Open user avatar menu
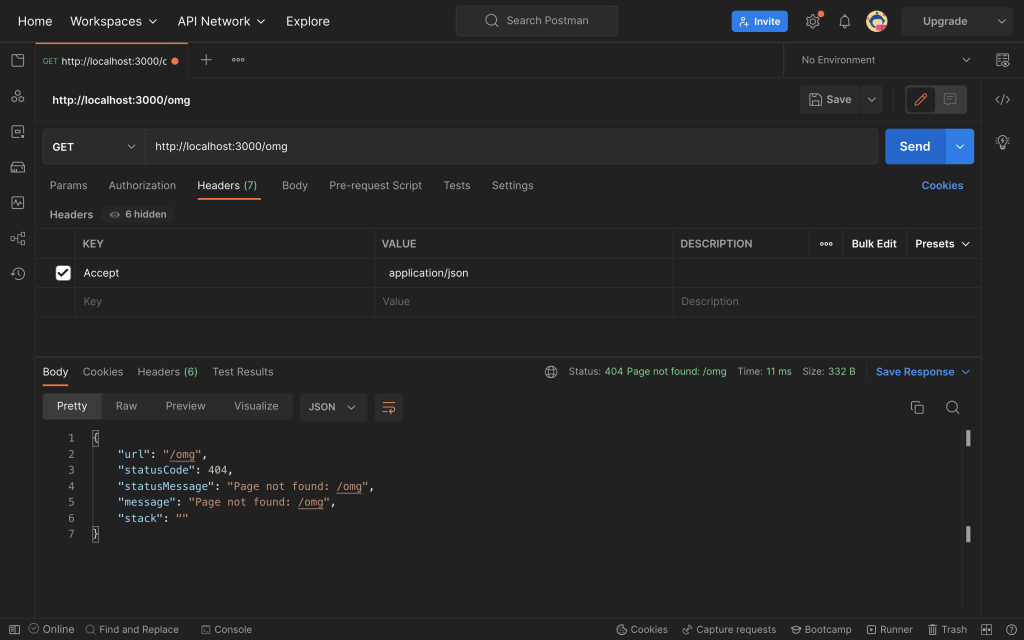 click(x=876, y=22)
